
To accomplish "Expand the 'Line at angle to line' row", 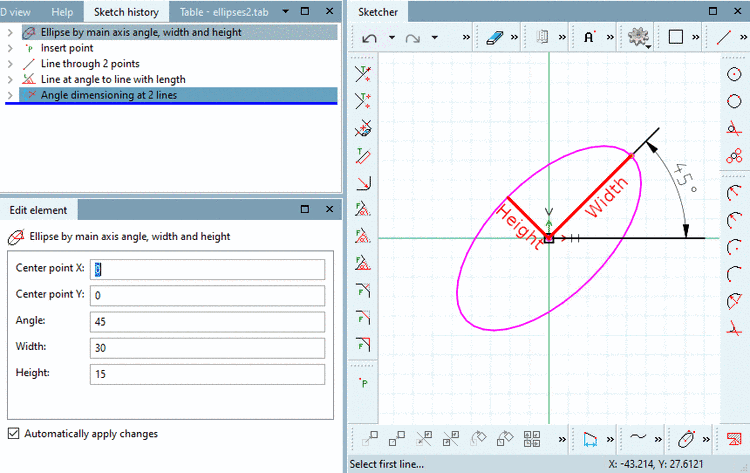I will [10, 79].
